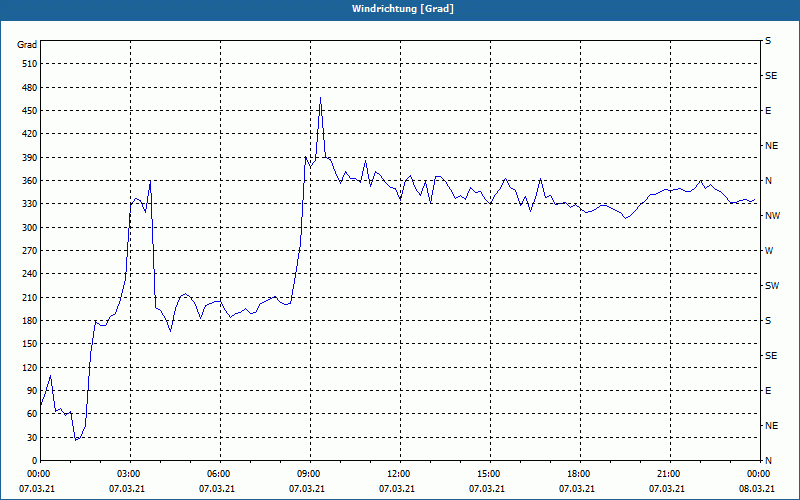Click the topmost "S" compass label on the right axis
The height and width of the screenshot is (500, 800).
point(768,41)
